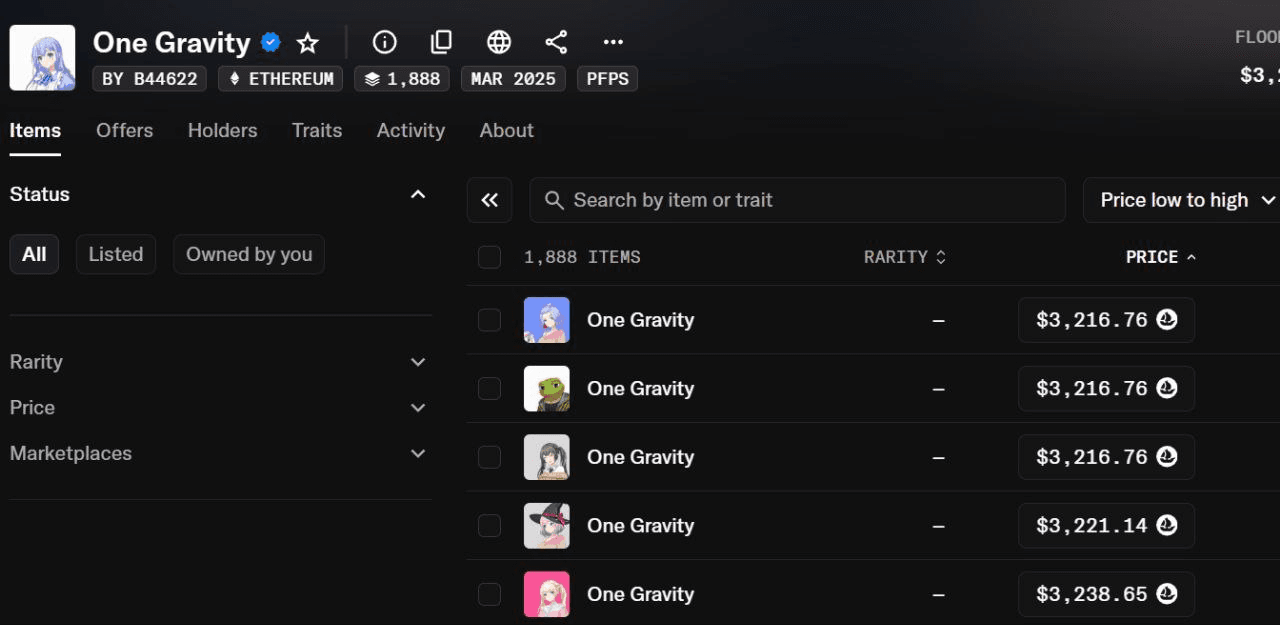This screenshot has height=625, width=1280.
Task: Click the PFPS category chip
Action: pyautogui.click(x=608, y=79)
